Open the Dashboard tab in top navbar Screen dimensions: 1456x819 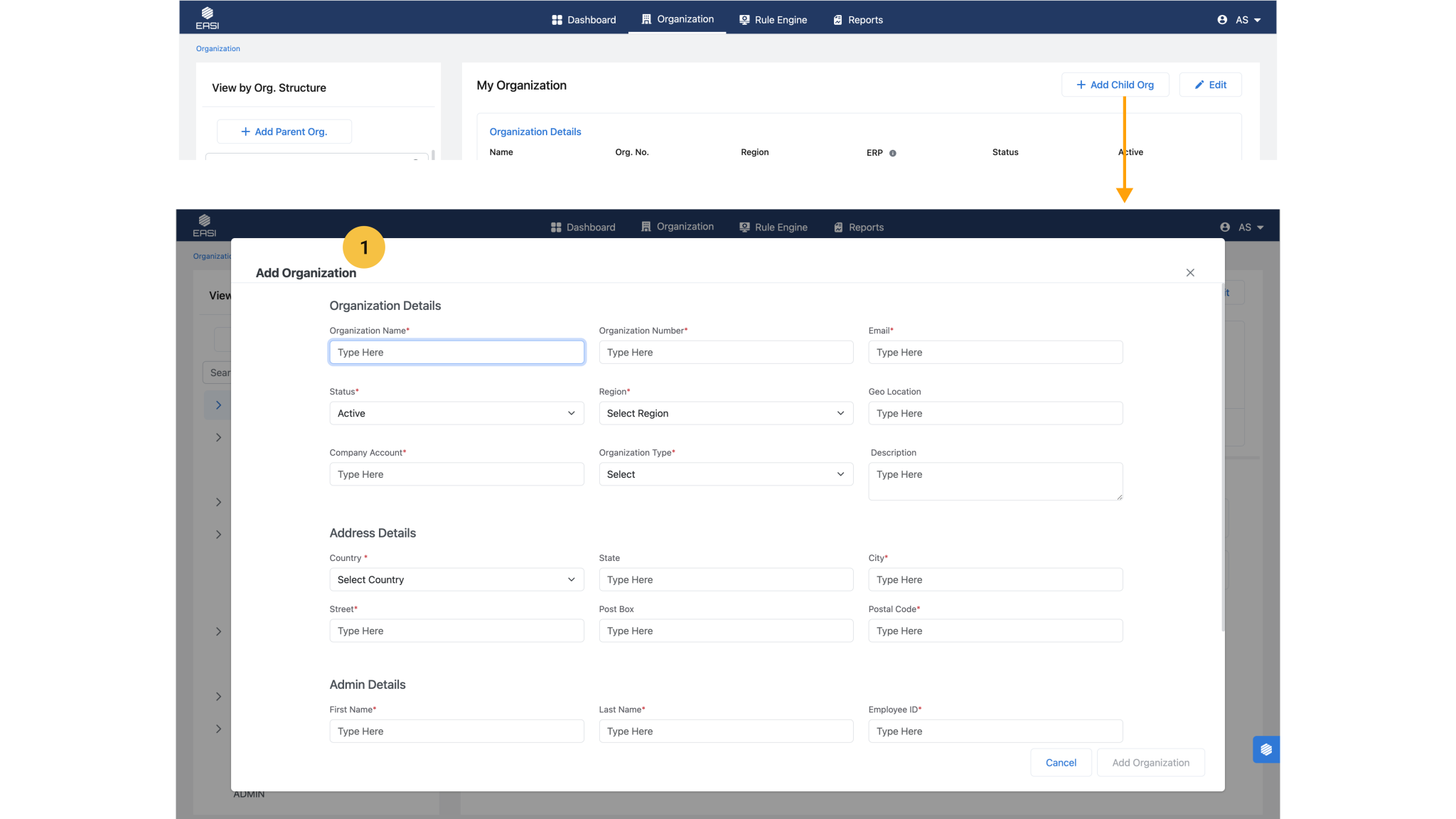(584, 20)
